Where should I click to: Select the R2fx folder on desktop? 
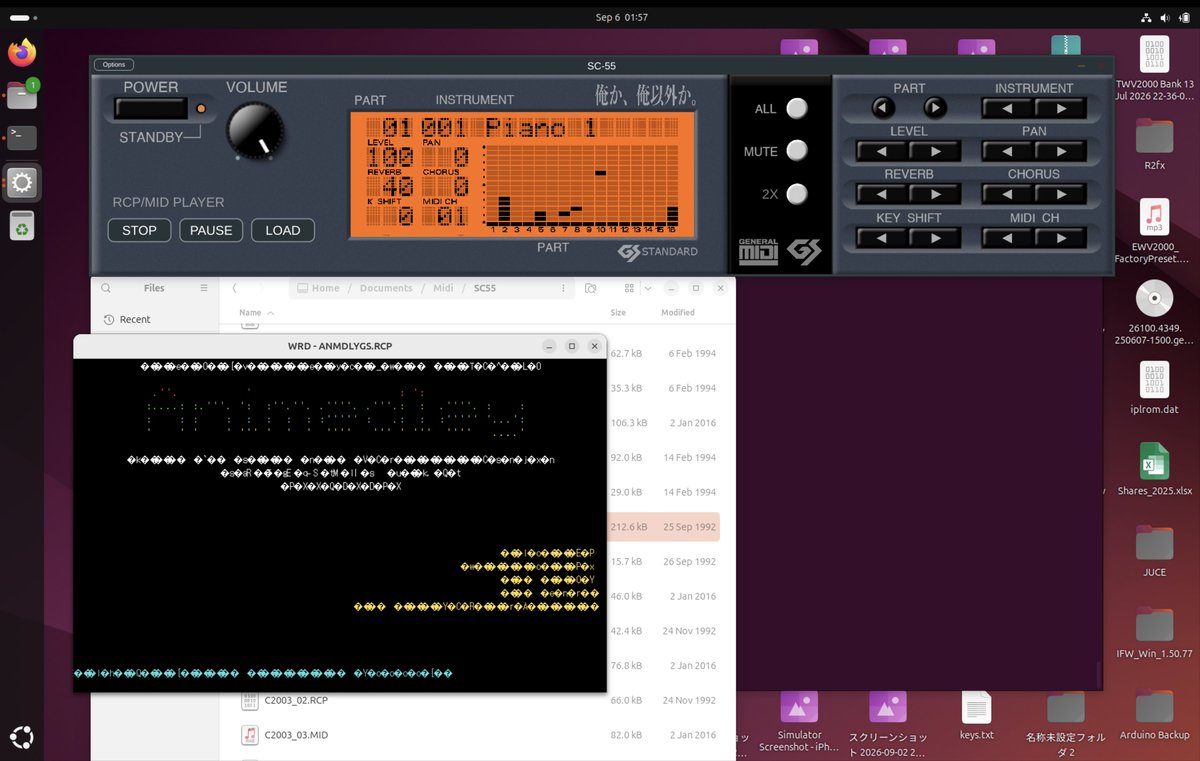pyautogui.click(x=1155, y=144)
